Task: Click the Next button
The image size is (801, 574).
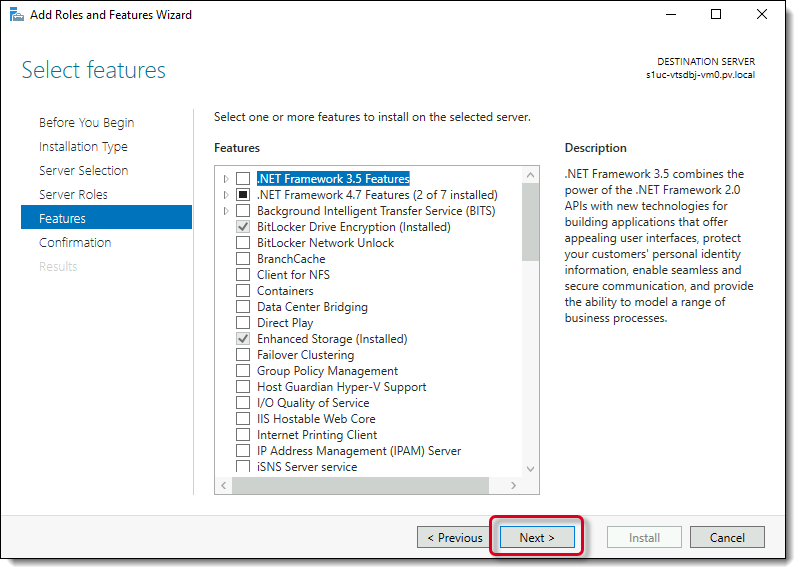Action: pos(537,538)
